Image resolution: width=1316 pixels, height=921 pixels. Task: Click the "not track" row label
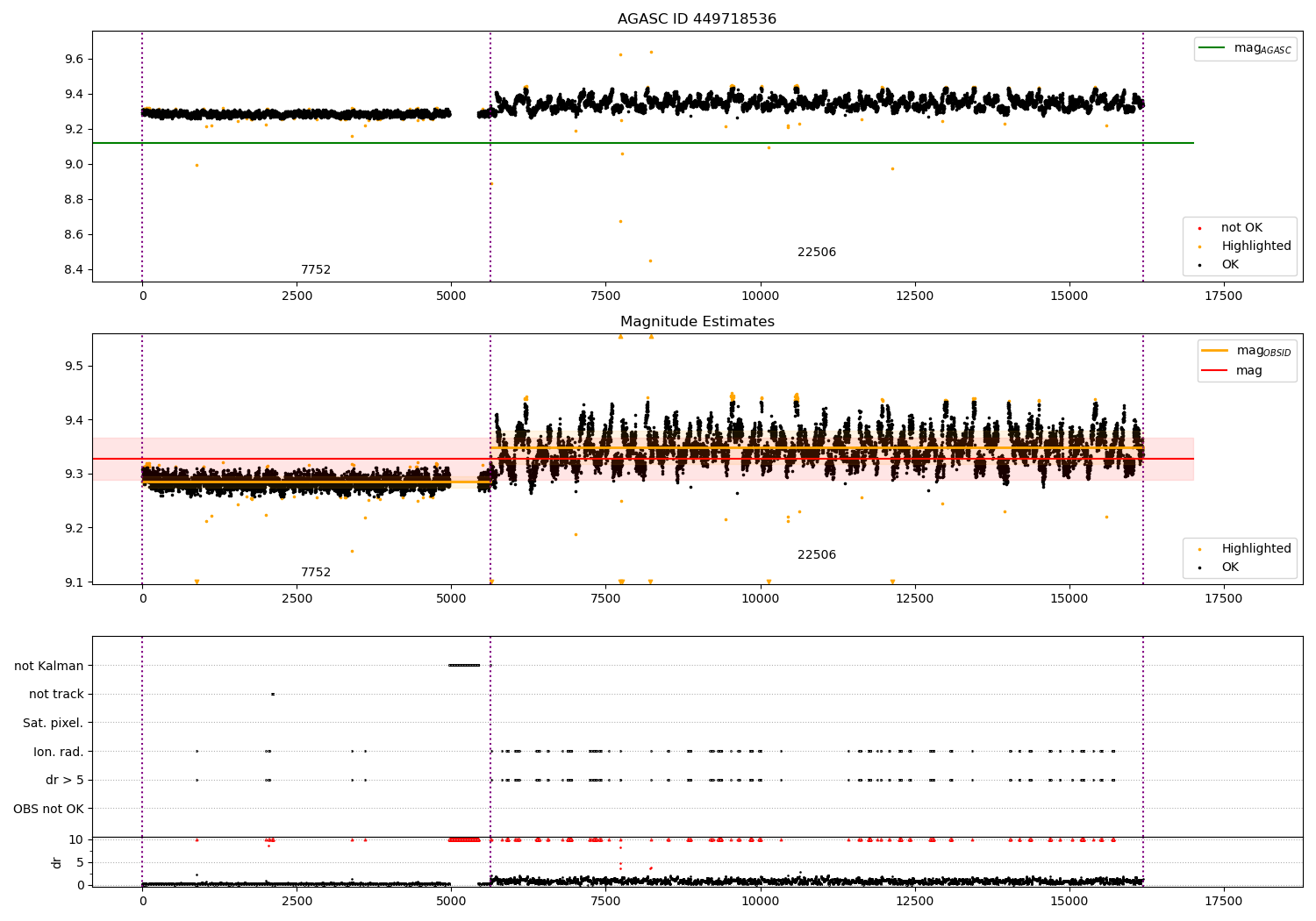(x=56, y=695)
